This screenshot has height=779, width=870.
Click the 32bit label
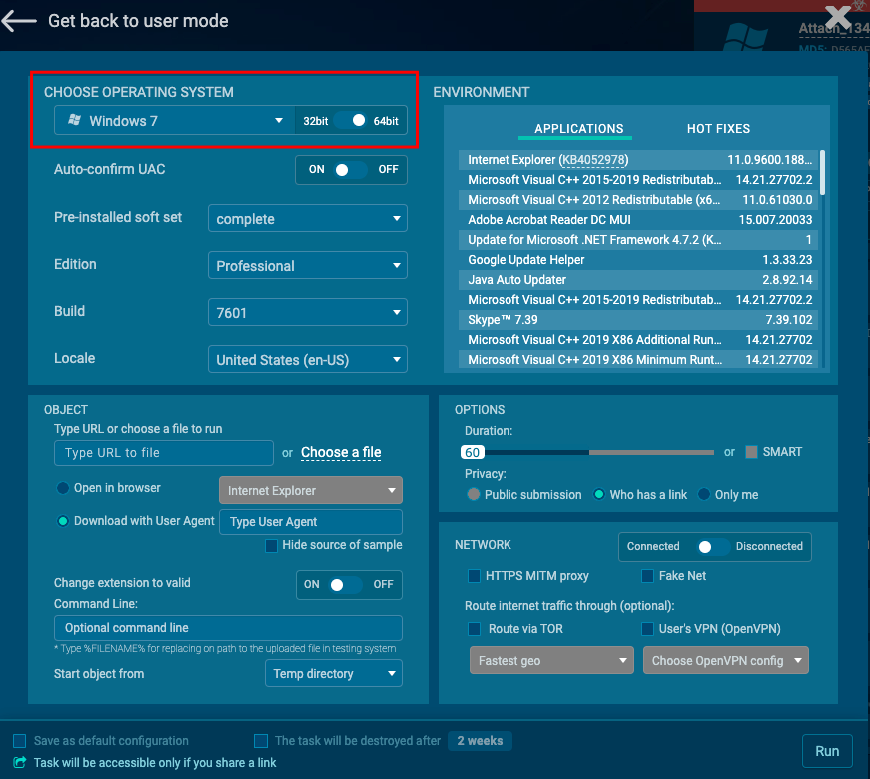coord(316,121)
